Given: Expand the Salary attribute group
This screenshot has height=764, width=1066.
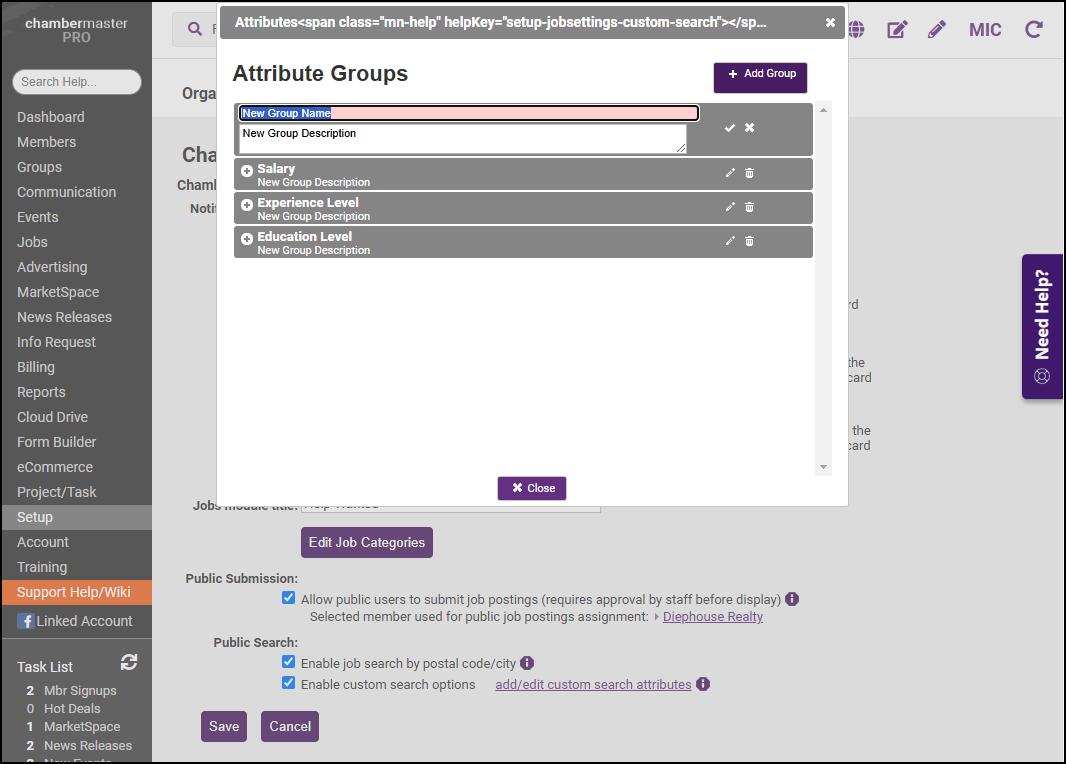Looking at the screenshot, I should 247,171.
